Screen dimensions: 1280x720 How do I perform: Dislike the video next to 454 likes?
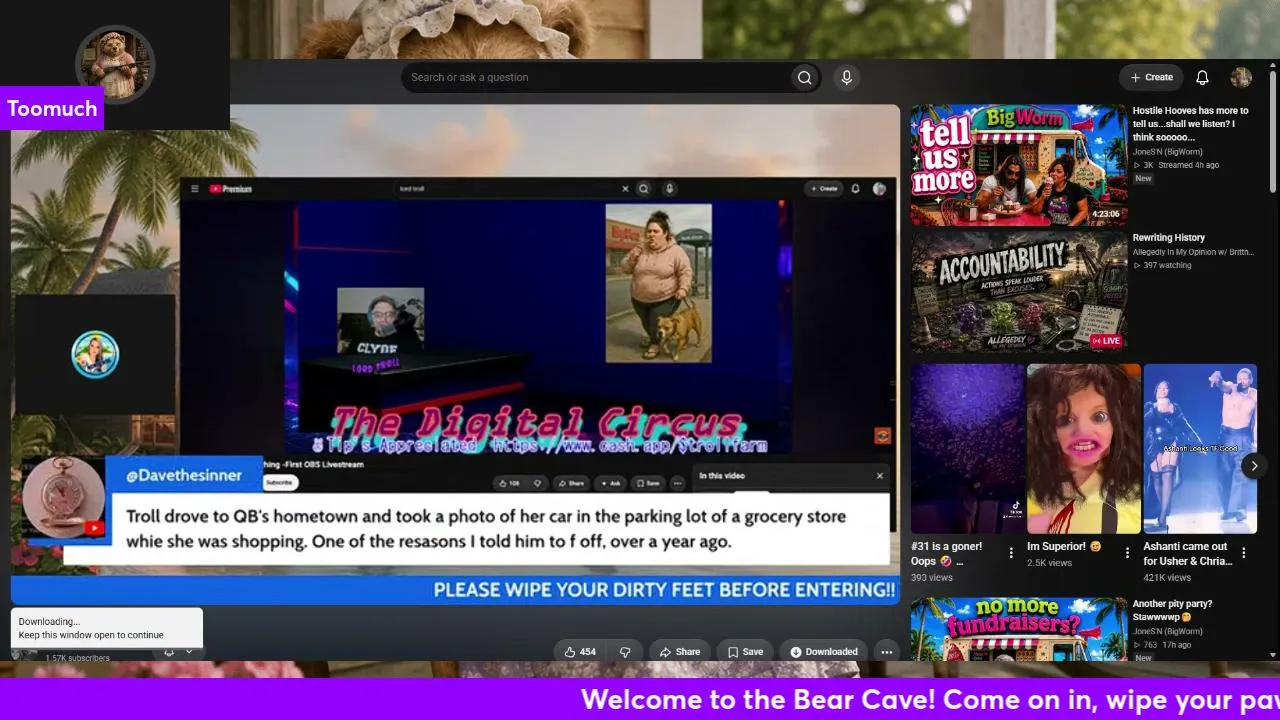click(625, 652)
